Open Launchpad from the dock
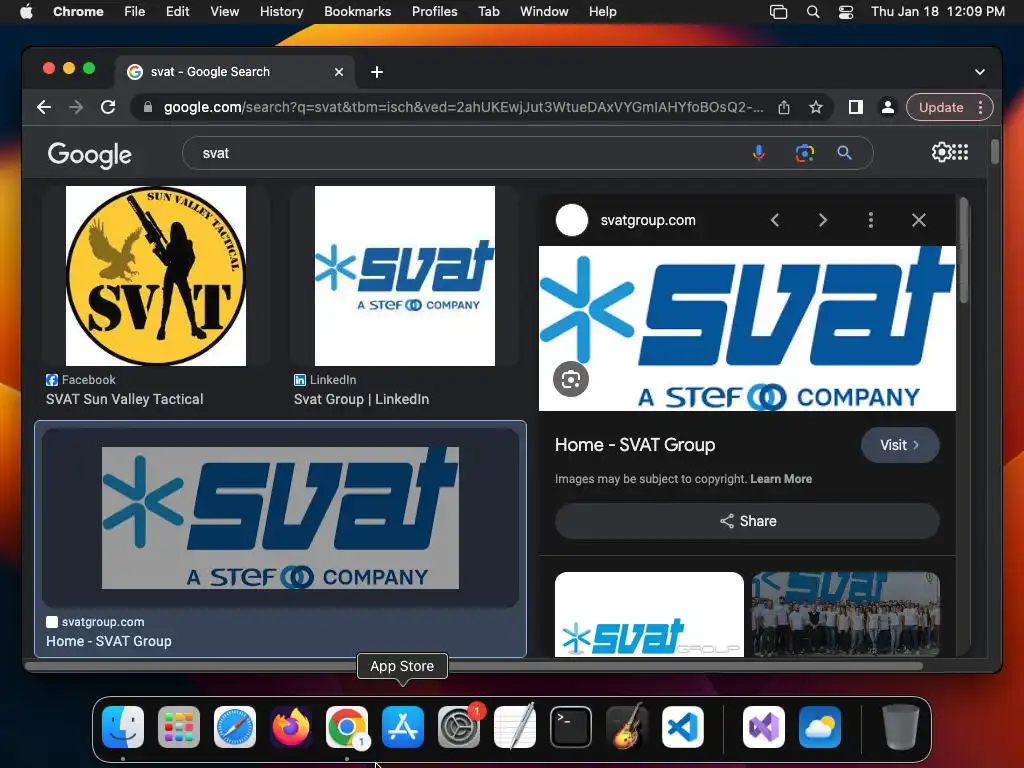This screenshot has width=1024, height=768. click(x=179, y=727)
